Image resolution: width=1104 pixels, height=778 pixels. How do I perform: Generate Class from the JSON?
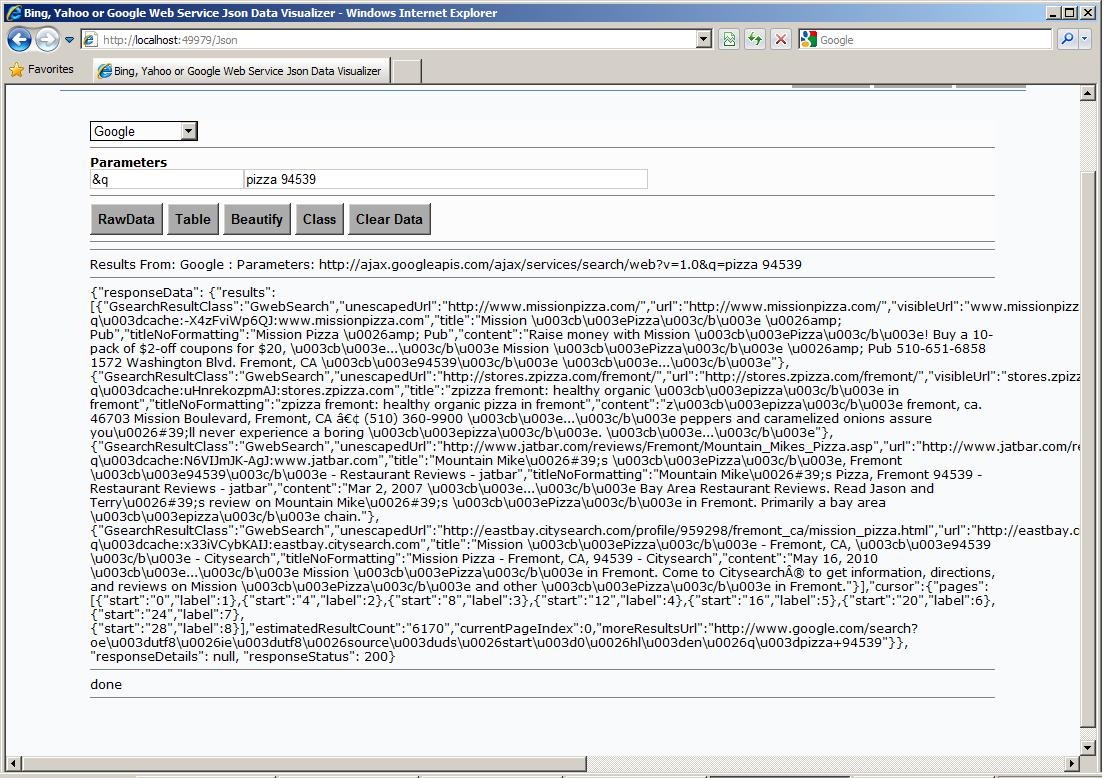pos(320,219)
